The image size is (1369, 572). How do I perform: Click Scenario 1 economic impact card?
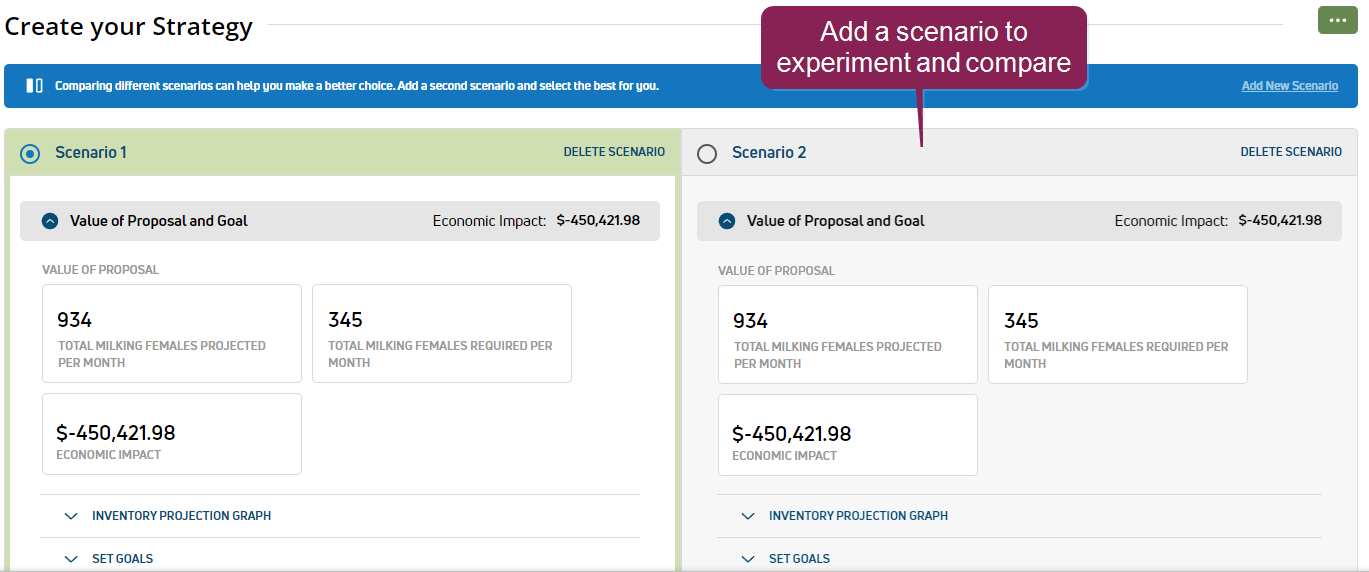point(171,434)
